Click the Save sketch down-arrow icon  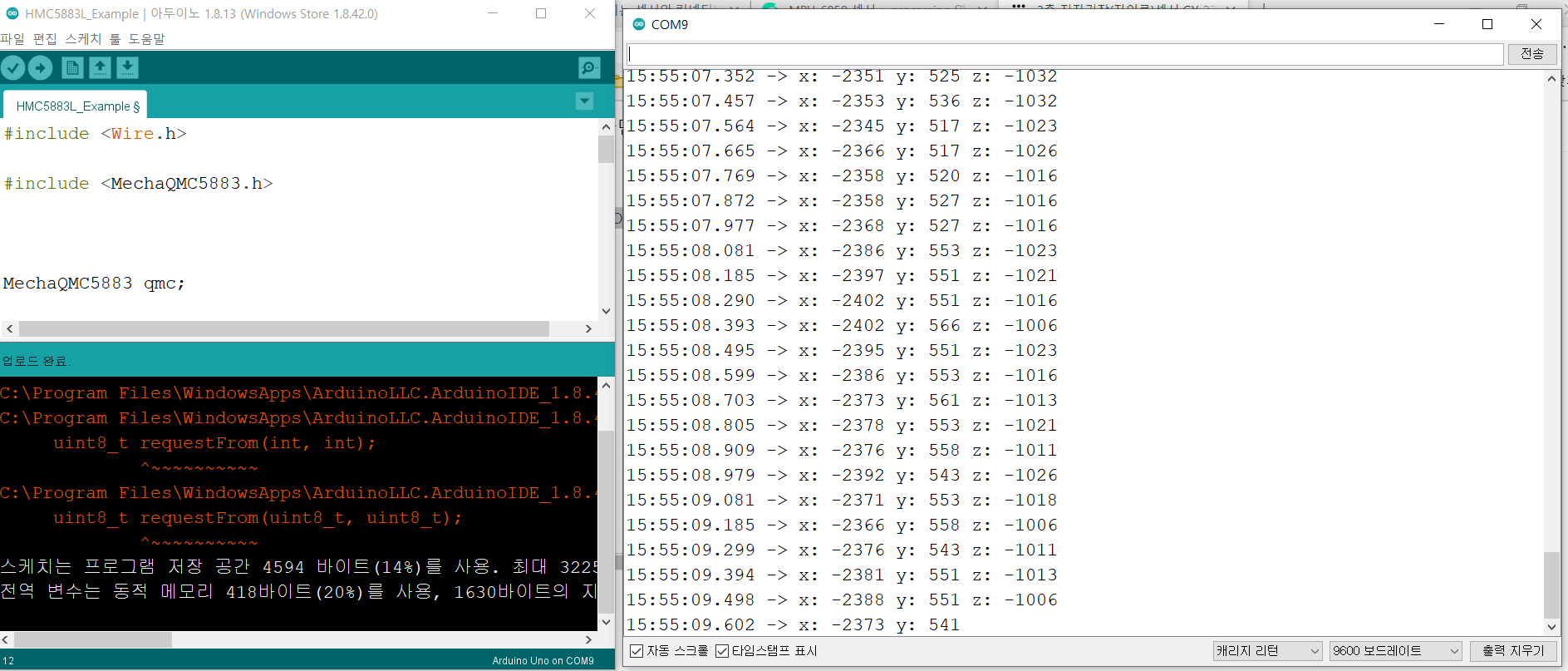tap(127, 68)
